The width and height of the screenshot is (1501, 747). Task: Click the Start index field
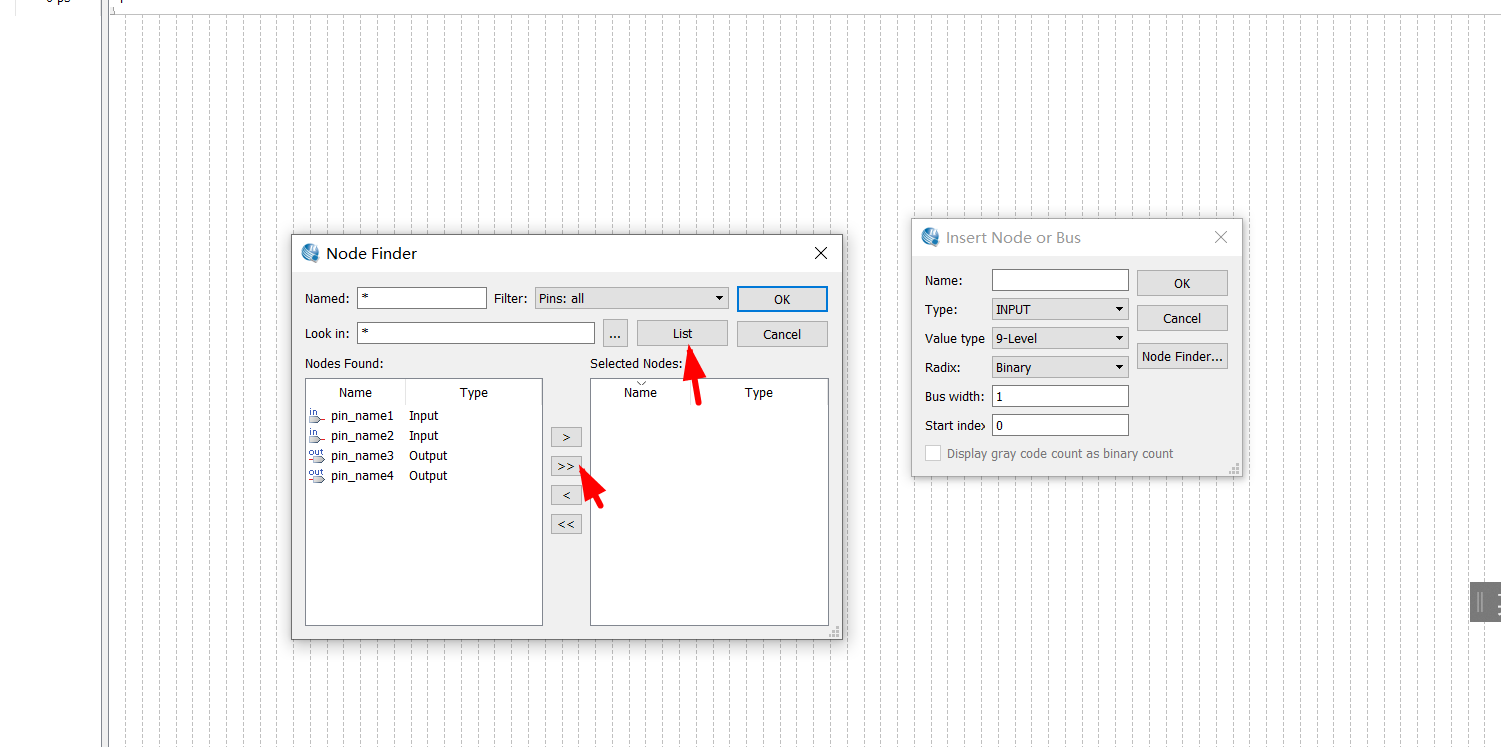click(x=1060, y=425)
